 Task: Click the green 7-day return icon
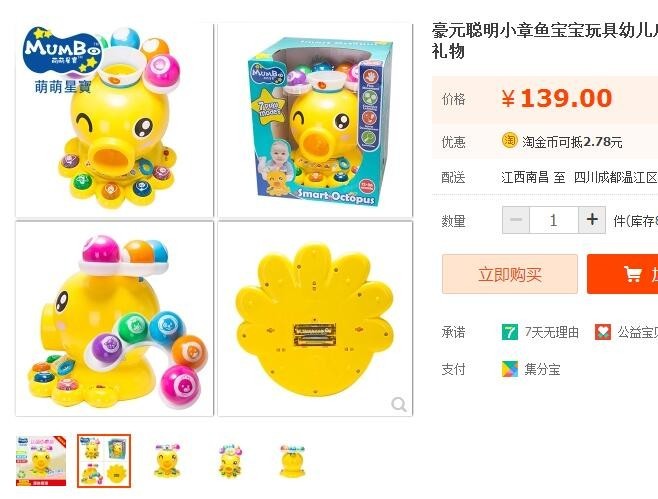(510, 332)
